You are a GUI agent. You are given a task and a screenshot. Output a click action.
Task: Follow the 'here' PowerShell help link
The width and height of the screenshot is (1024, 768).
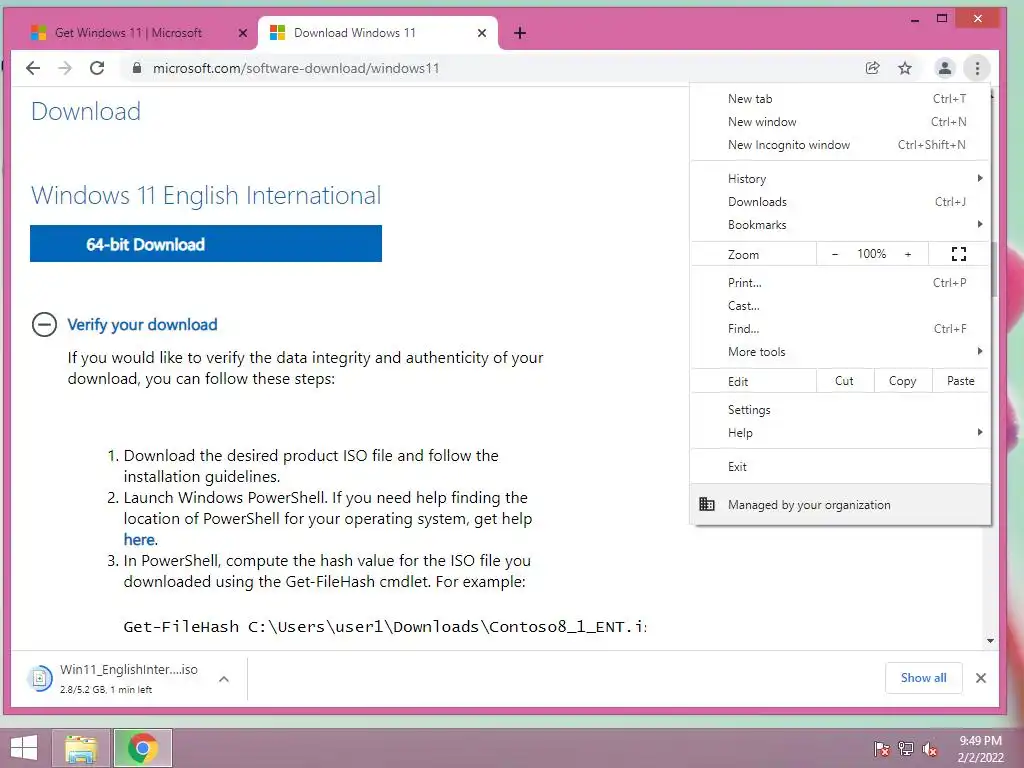[139, 539]
